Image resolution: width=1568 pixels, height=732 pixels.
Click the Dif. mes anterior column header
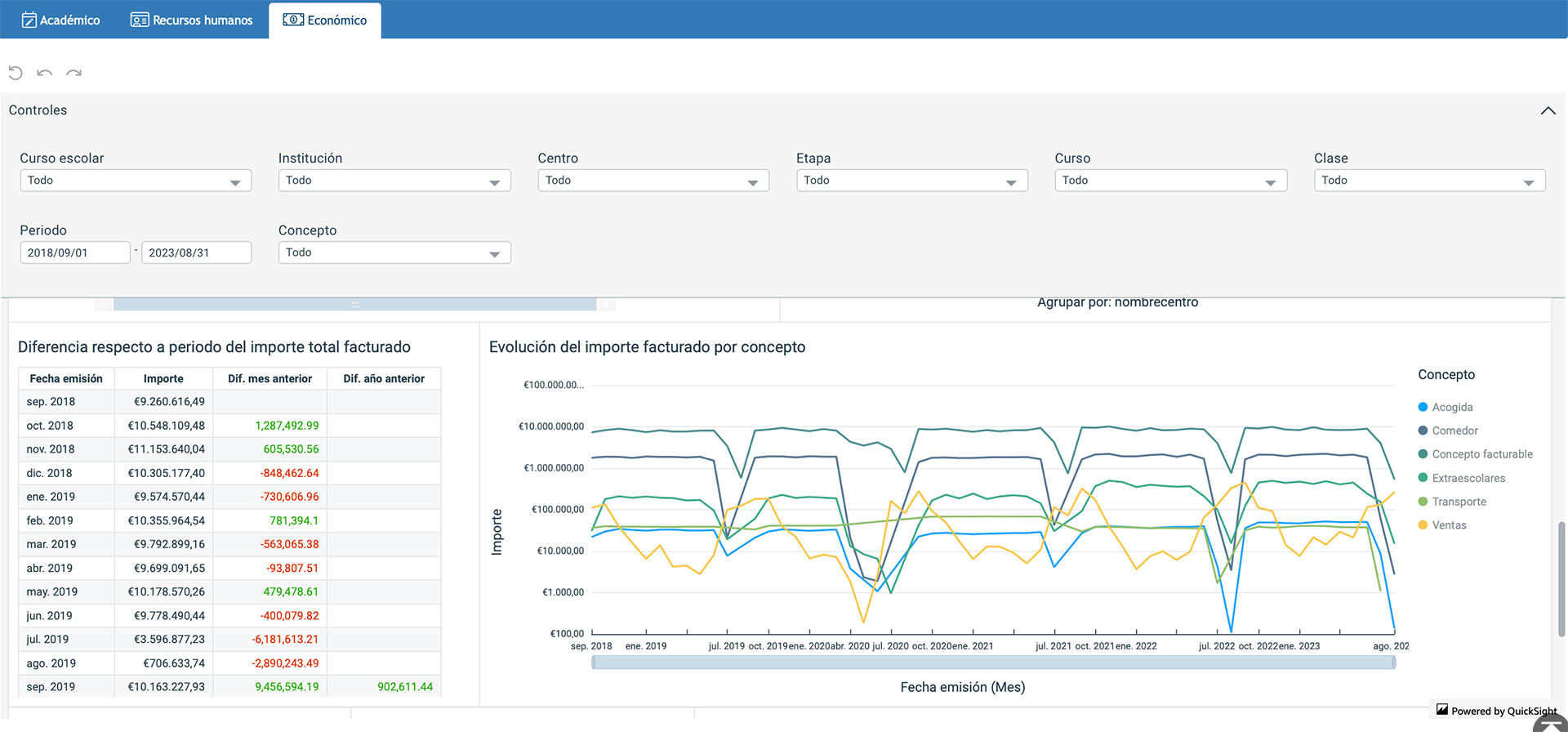point(269,378)
